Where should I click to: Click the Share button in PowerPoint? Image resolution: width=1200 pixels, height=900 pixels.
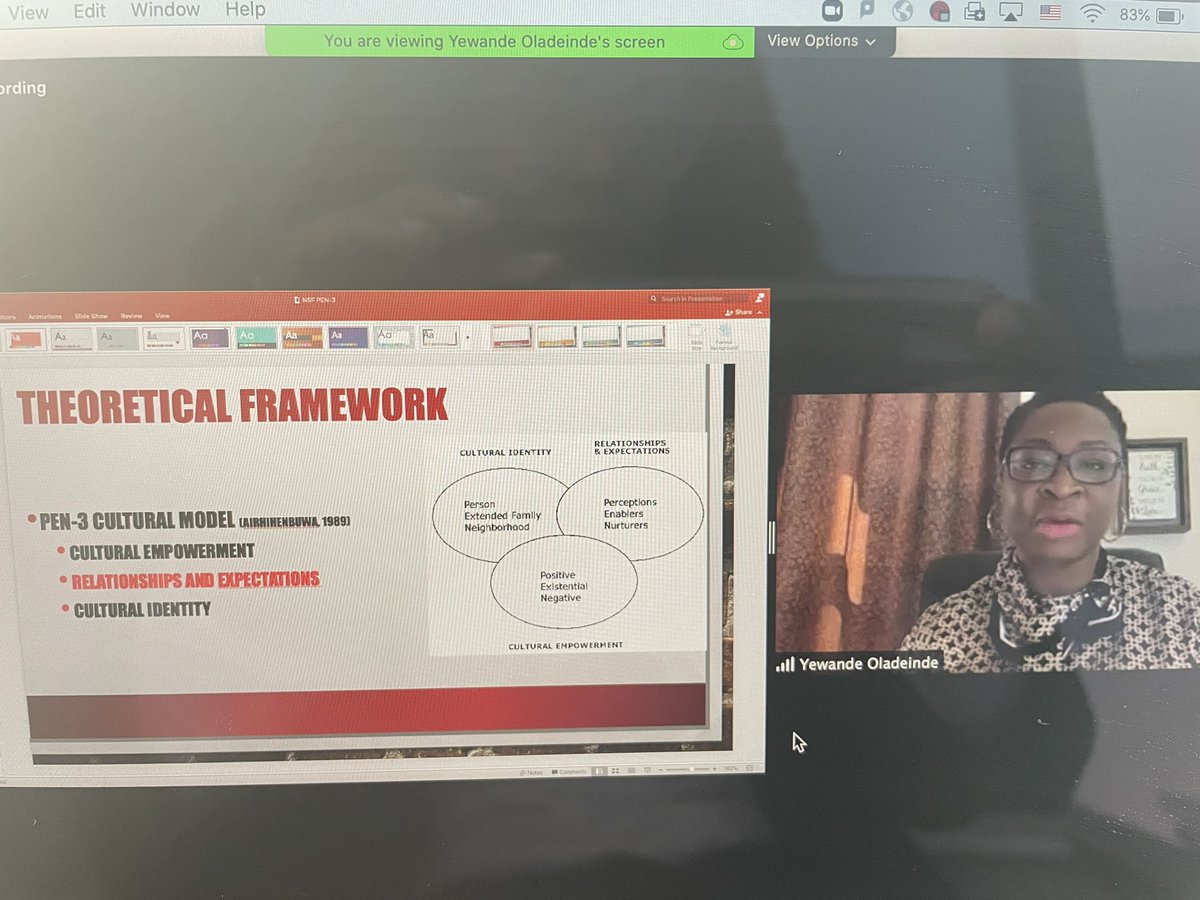pos(741,312)
